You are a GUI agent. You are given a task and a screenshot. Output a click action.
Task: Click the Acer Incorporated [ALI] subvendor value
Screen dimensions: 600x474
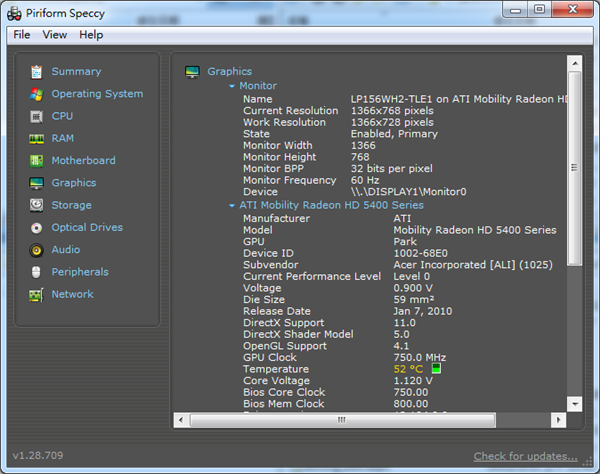click(x=473, y=265)
